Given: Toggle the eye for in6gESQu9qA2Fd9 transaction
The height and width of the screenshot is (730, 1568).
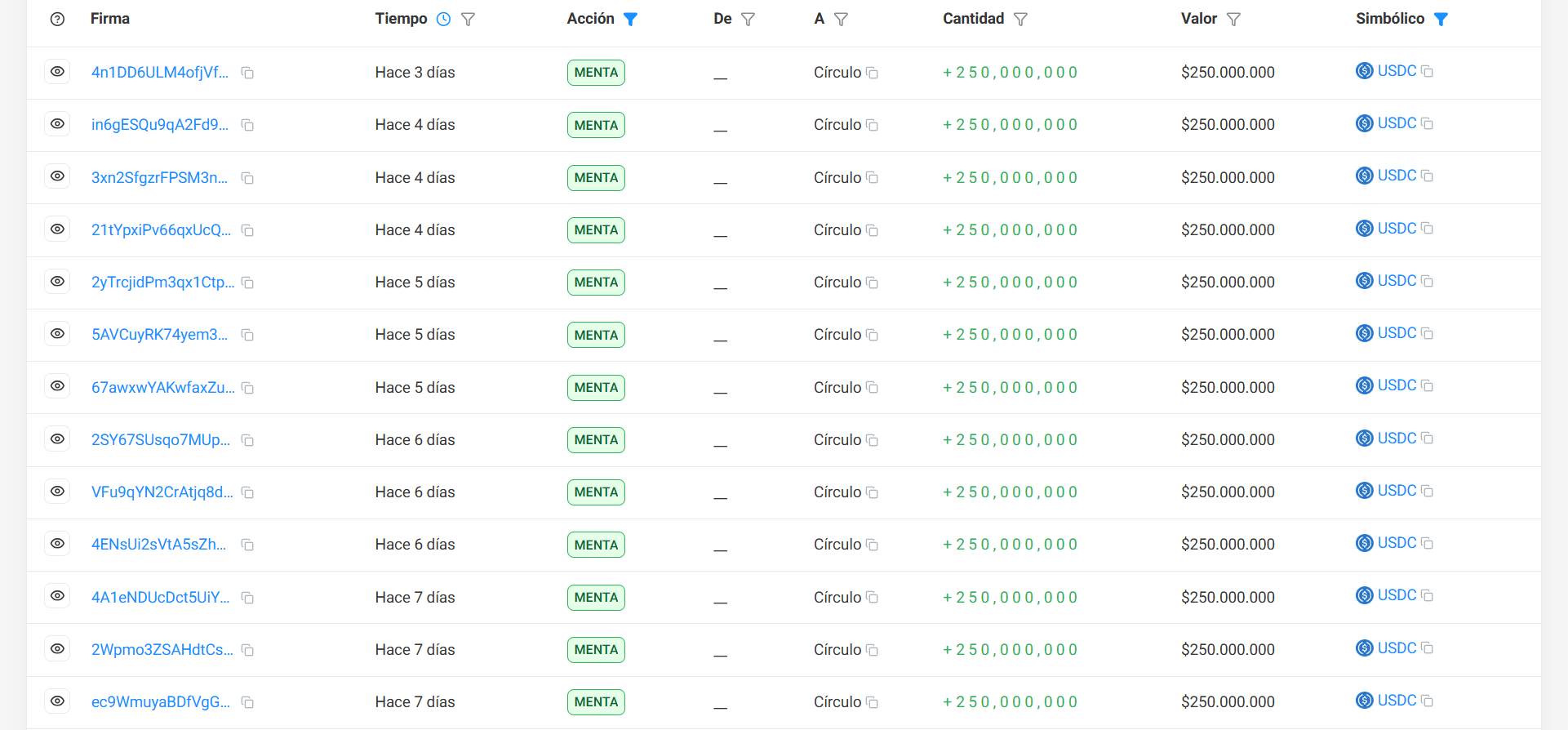Looking at the screenshot, I should pos(57,124).
